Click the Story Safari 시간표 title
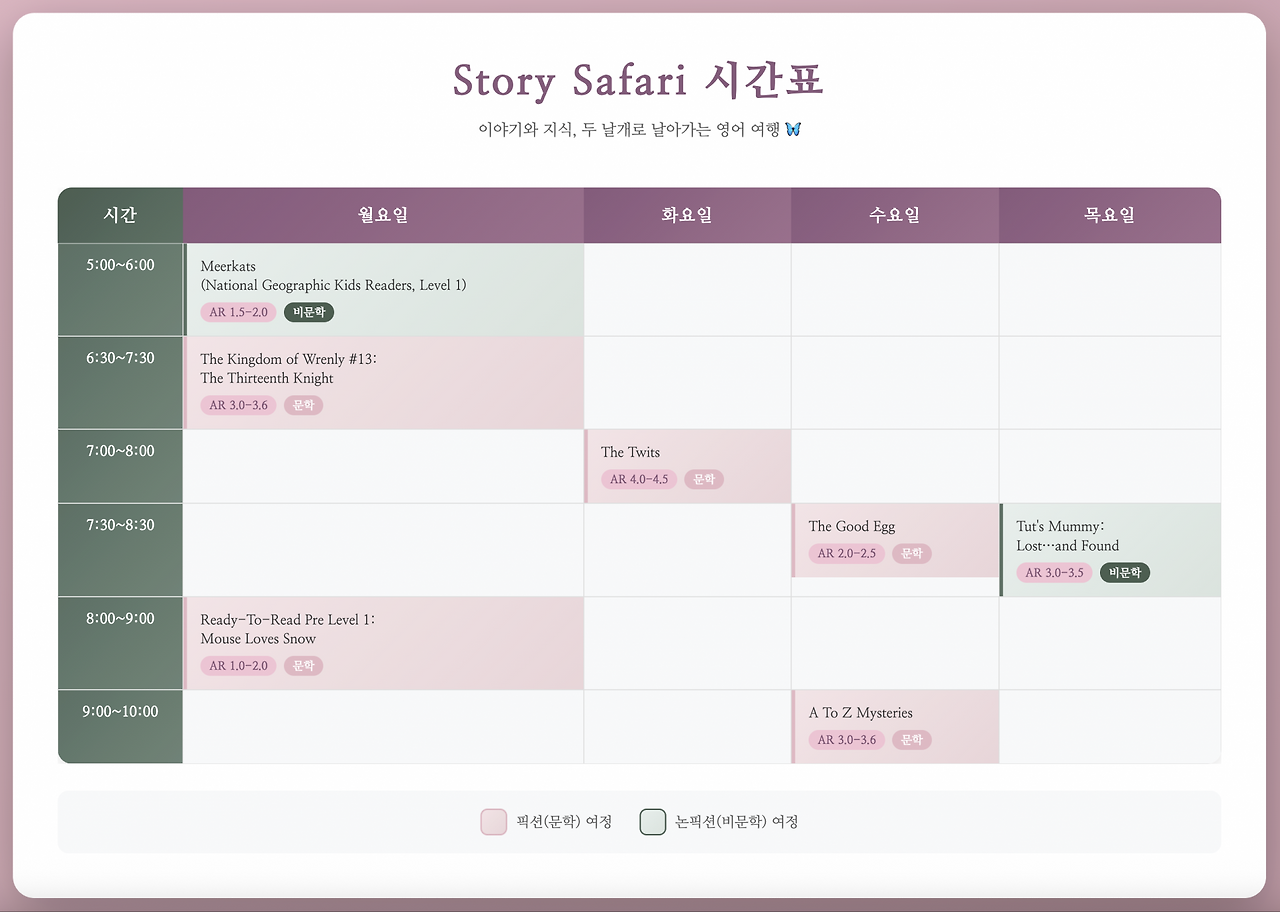This screenshot has height=912, width=1280. coord(638,80)
